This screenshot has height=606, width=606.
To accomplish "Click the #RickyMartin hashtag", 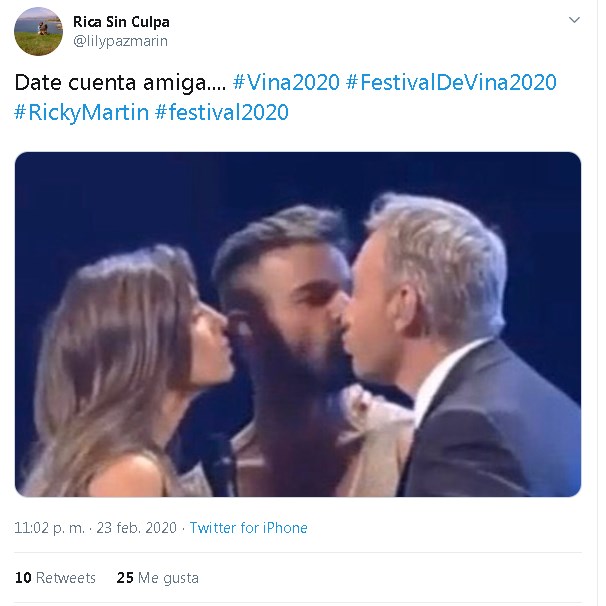I will 81,112.
